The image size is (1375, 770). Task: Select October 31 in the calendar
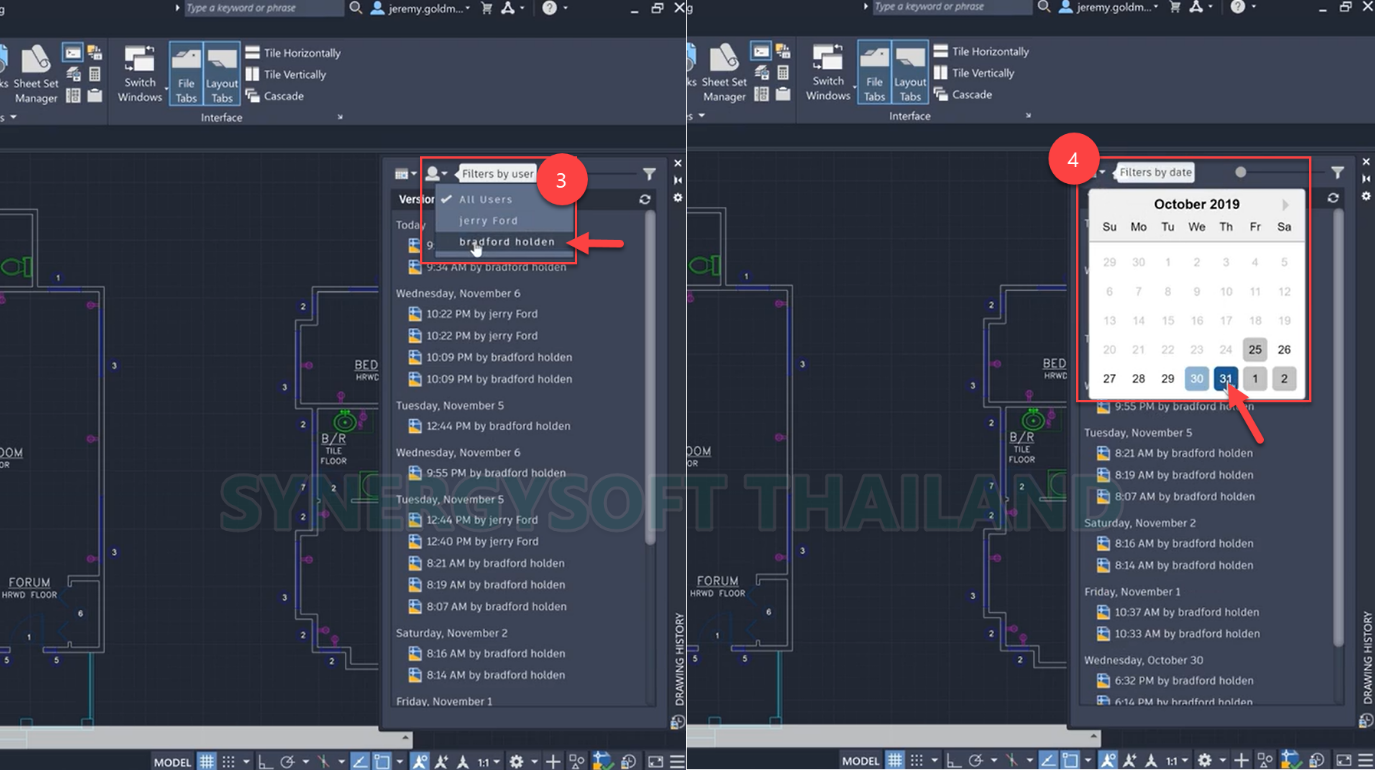pyautogui.click(x=1225, y=378)
